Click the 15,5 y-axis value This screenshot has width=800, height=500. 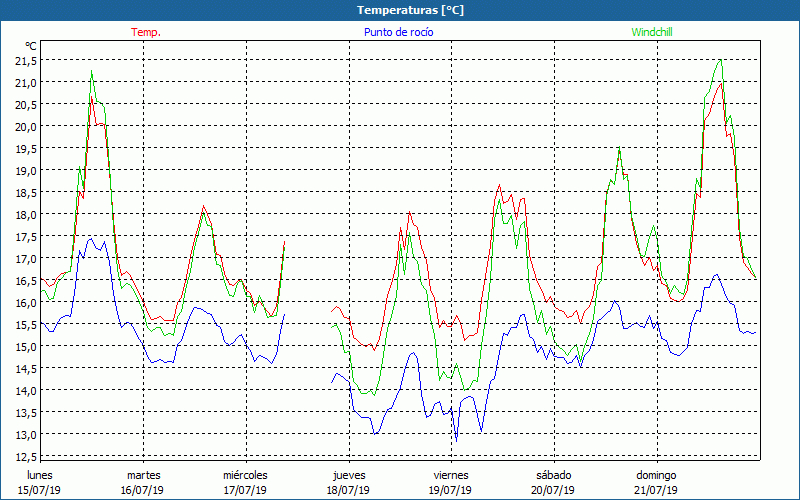tap(27, 324)
